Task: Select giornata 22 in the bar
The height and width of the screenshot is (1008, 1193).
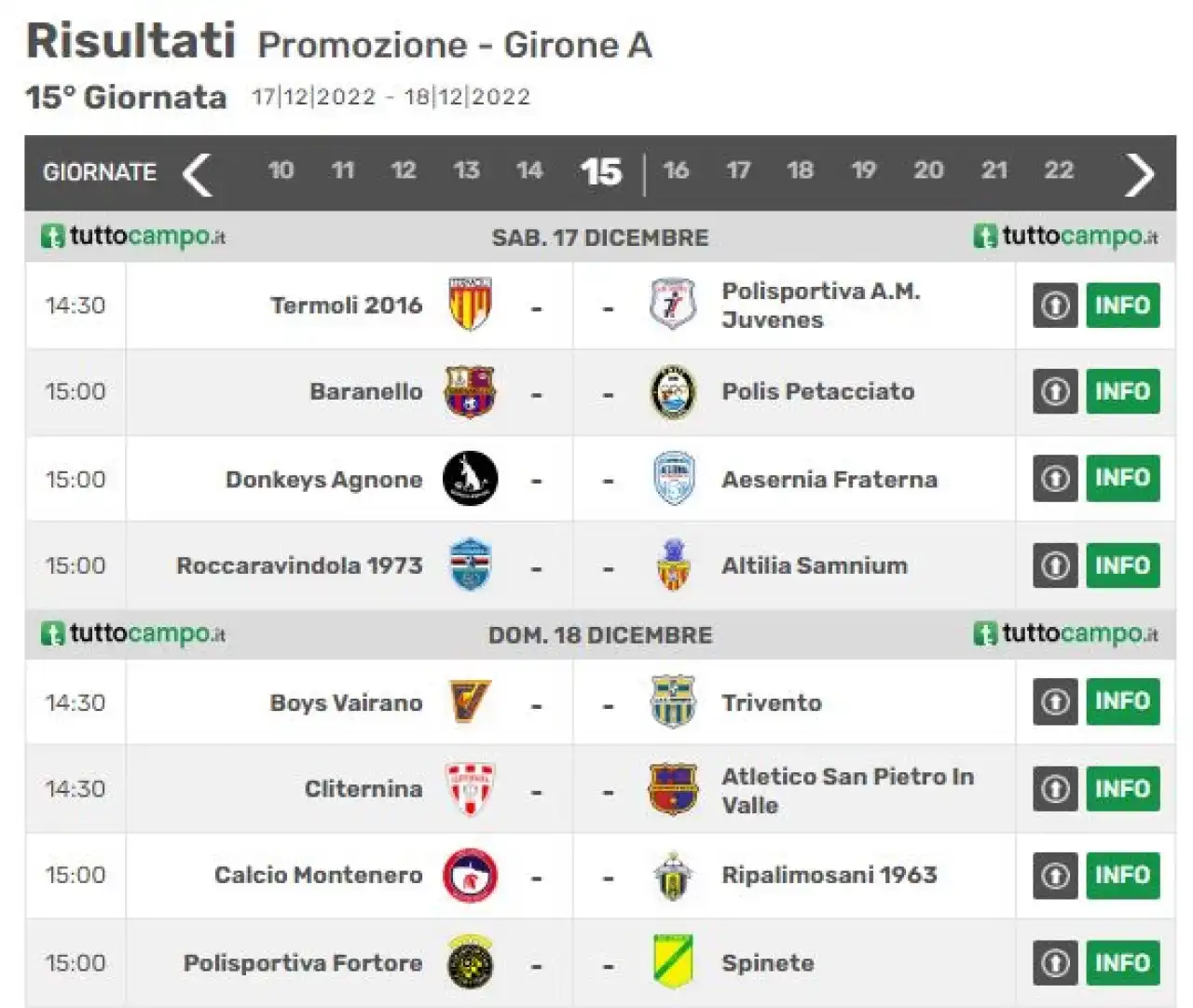Action: pyautogui.click(x=1059, y=170)
